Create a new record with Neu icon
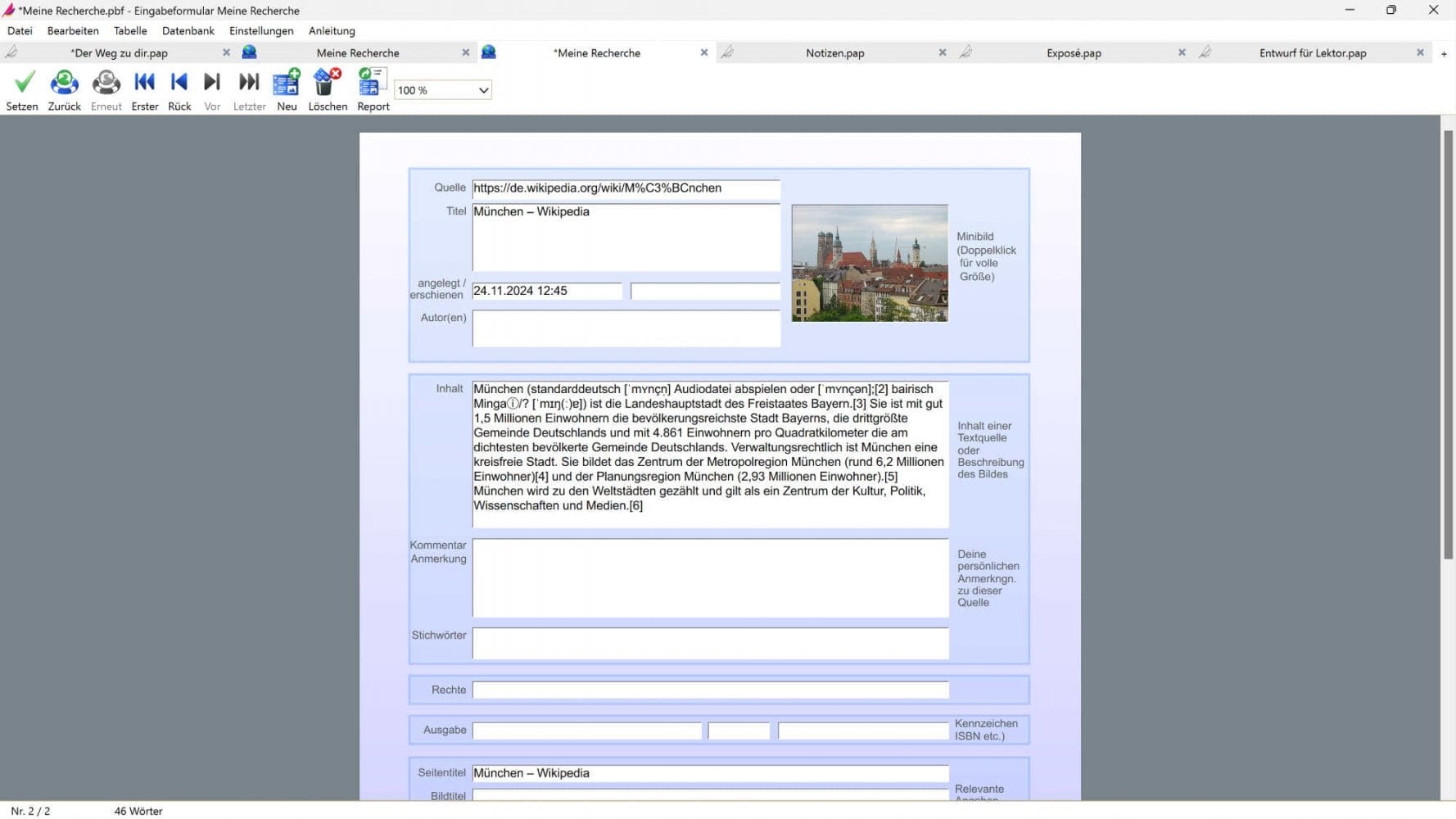1456x819 pixels. tap(286, 82)
